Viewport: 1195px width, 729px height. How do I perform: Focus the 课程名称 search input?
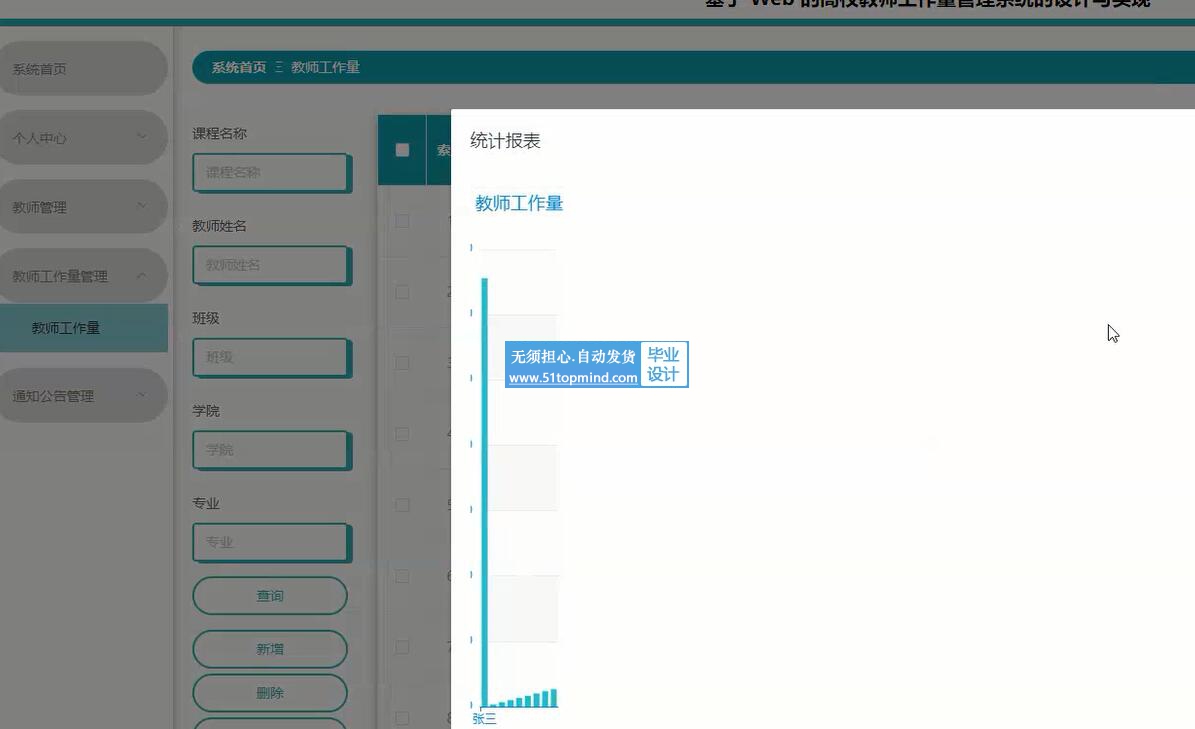pyautogui.click(x=272, y=173)
